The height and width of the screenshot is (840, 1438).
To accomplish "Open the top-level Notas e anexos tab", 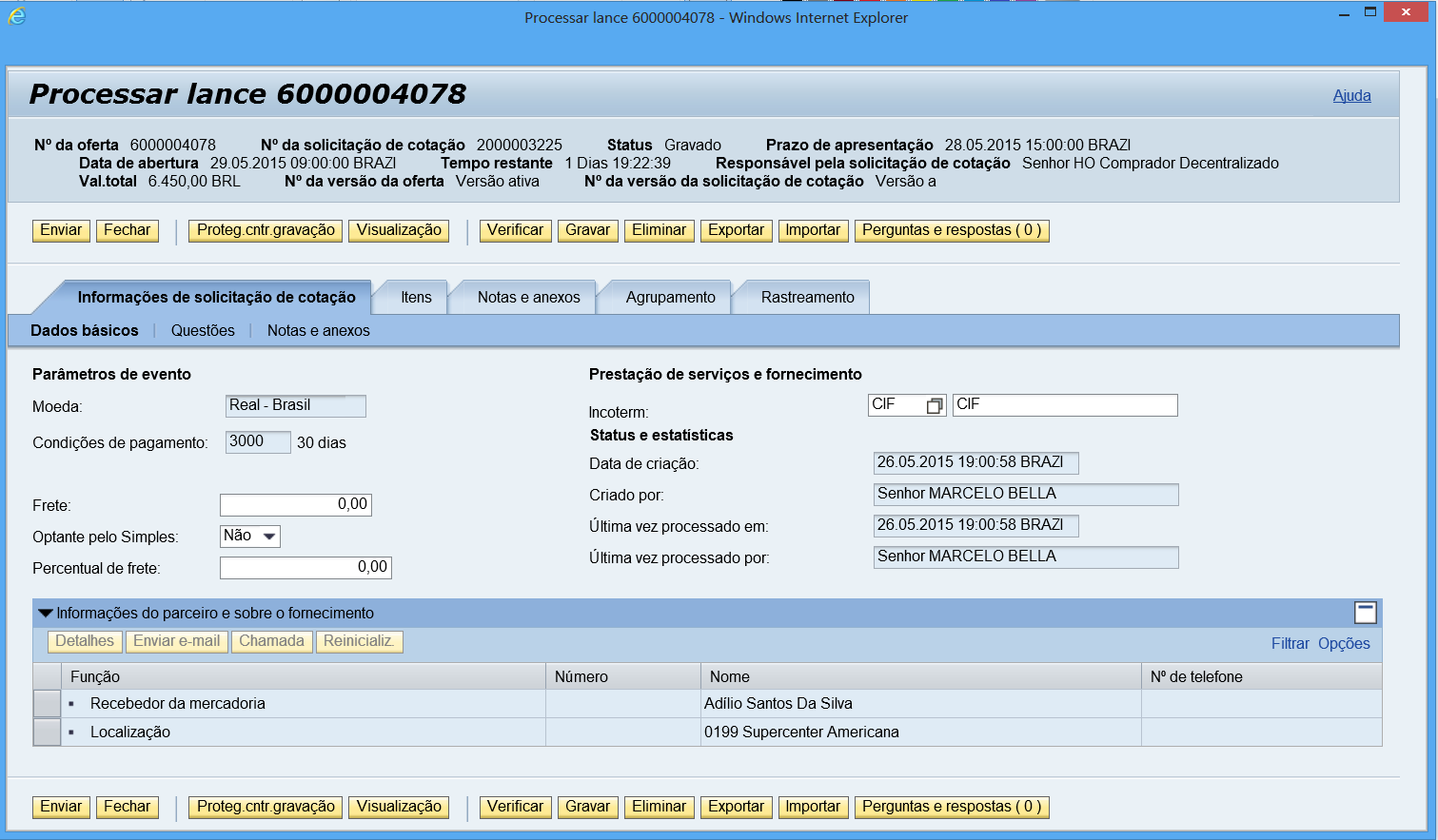I will coord(528,297).
